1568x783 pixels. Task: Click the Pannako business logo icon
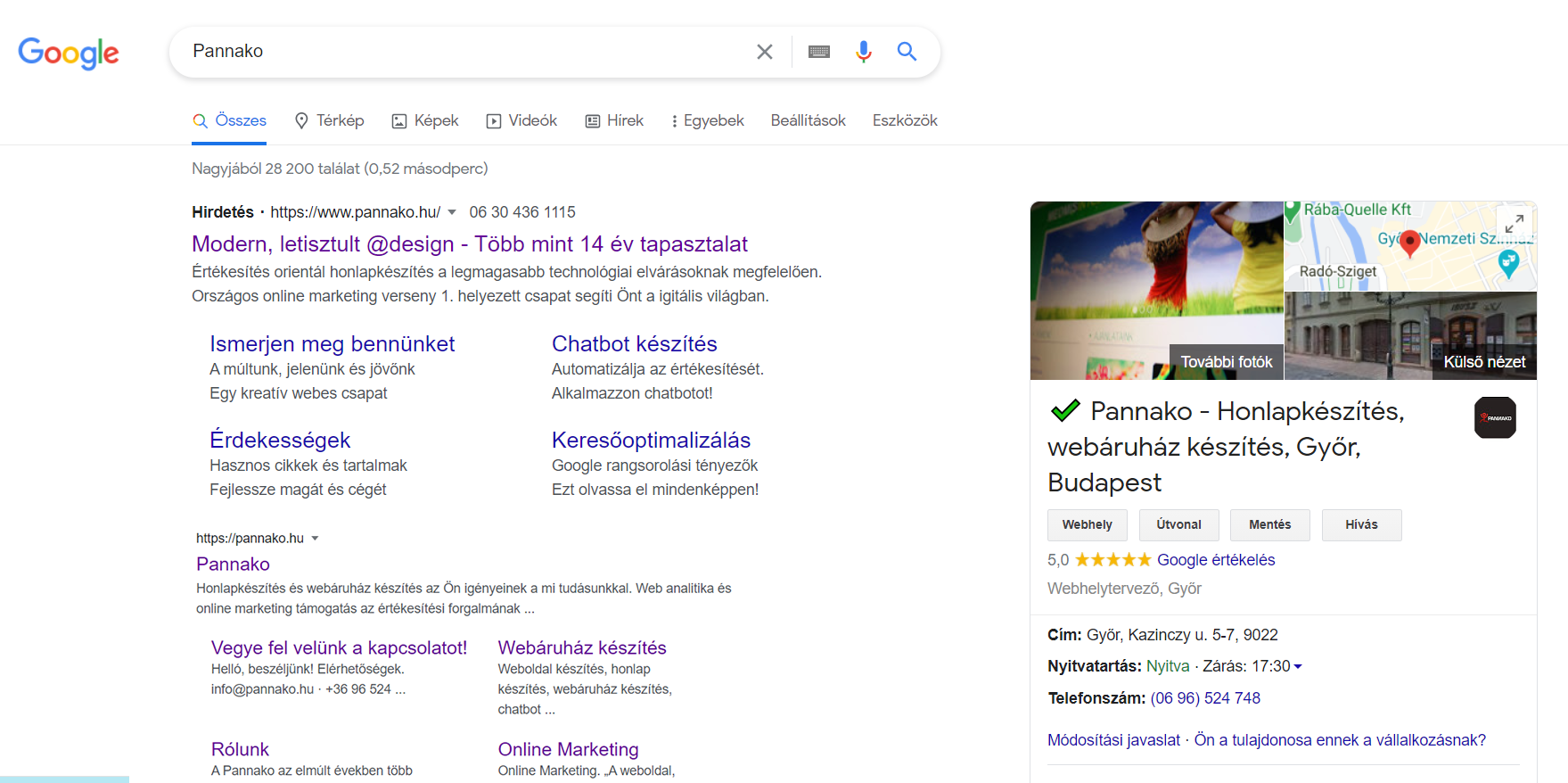pos(1495,417)
